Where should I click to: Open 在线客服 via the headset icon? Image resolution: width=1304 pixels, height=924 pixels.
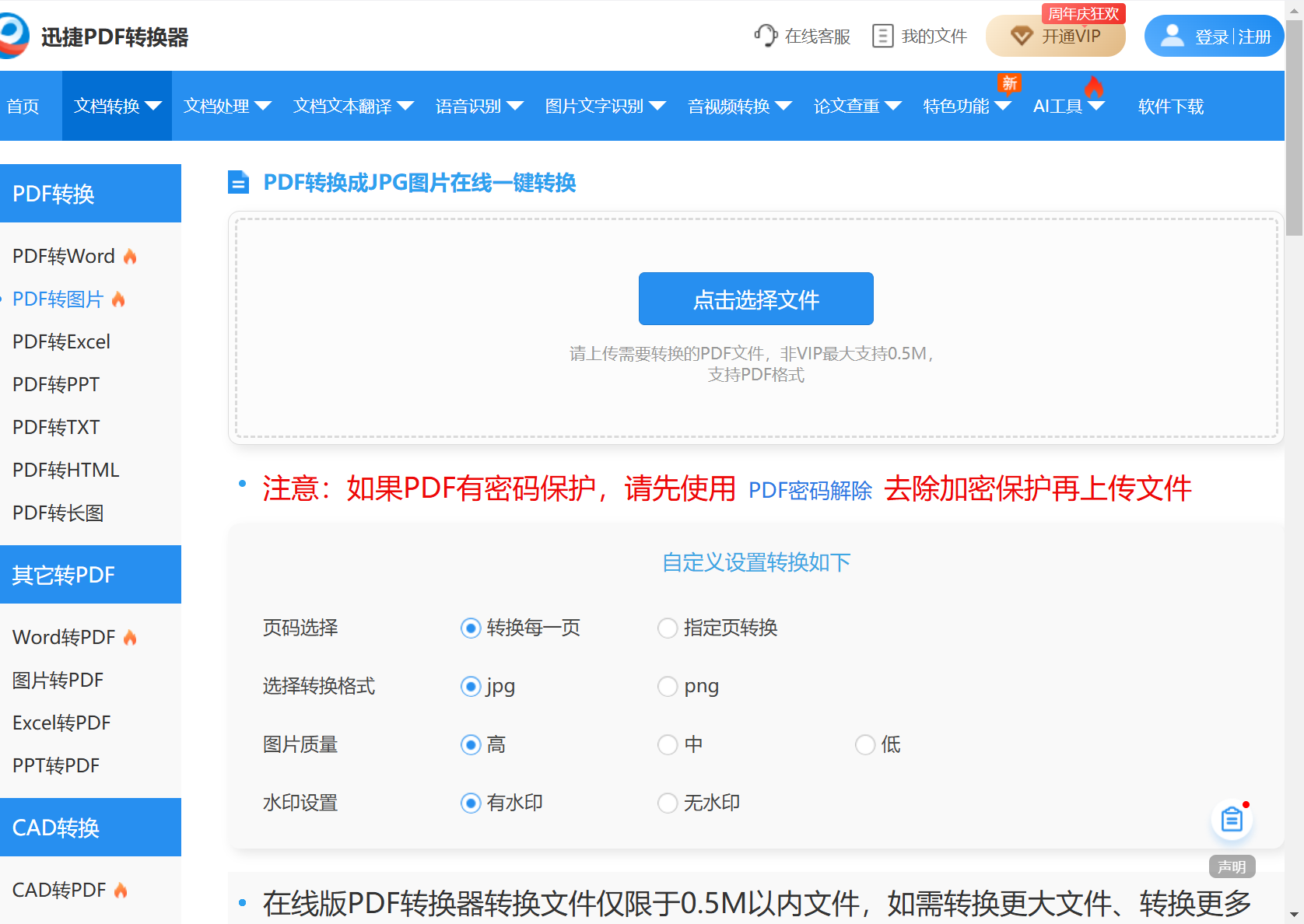pos(765,35)
